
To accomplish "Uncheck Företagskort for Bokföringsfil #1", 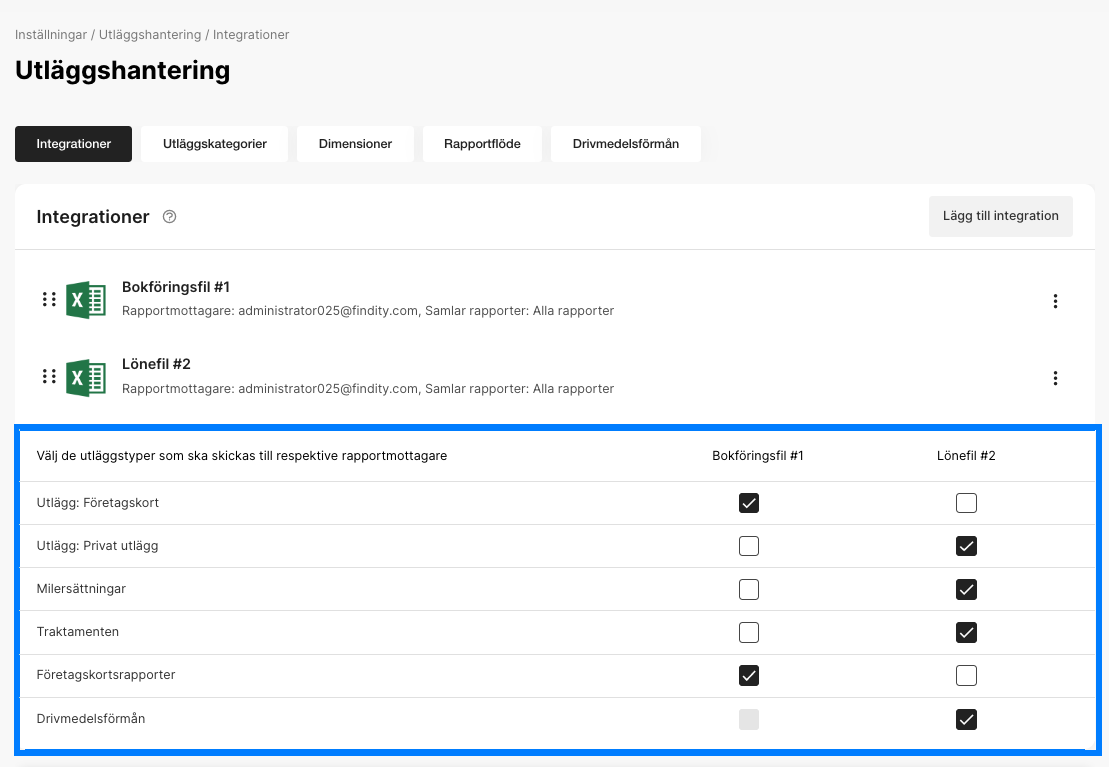I will tap(749, 503).
